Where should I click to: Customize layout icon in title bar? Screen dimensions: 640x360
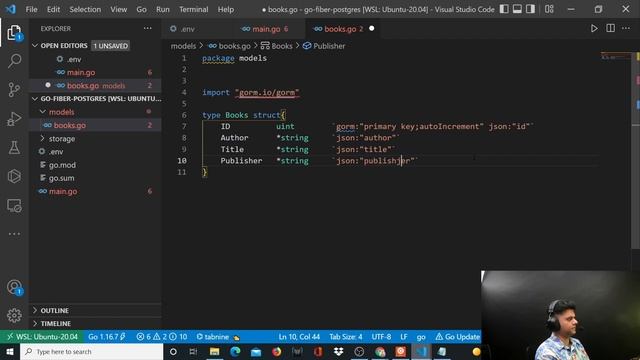click(549, 9)
